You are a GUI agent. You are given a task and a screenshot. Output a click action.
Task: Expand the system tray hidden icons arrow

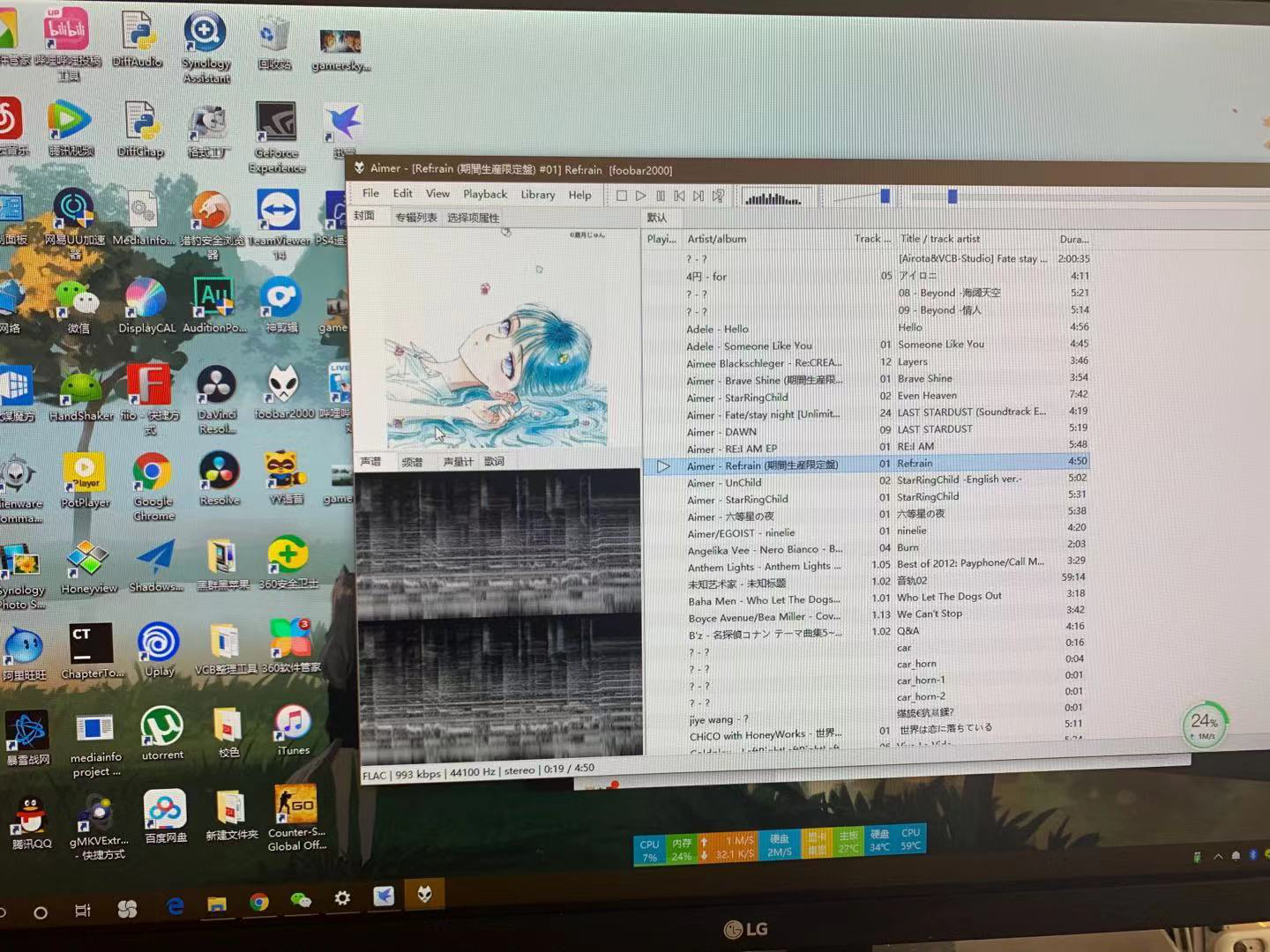(x=1218, y=856)
